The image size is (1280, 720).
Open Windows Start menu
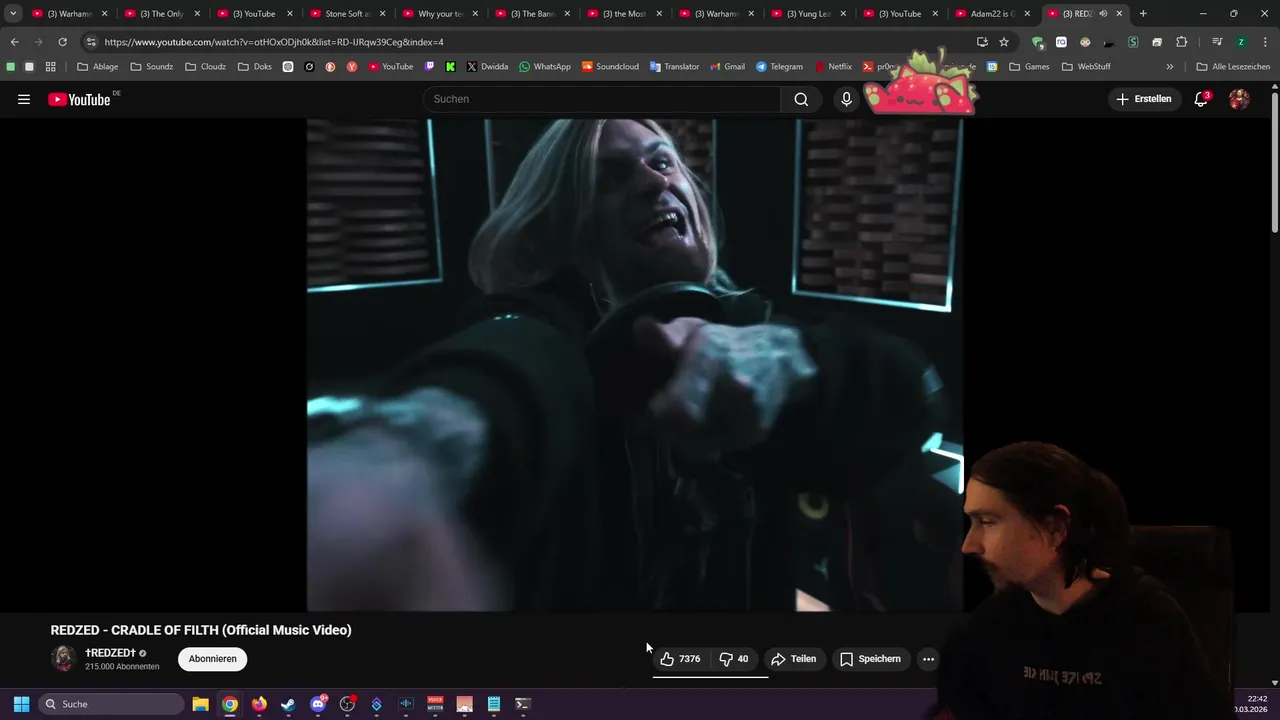[21, 704]
